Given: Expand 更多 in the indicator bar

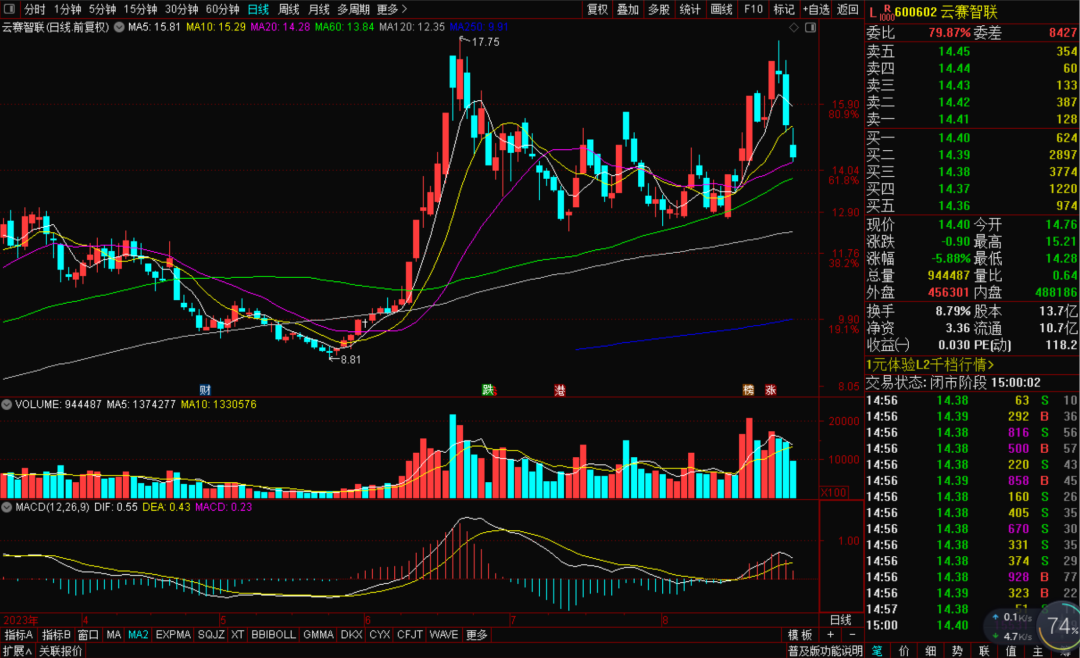Looking at the screenshot, I should (x=477, y=635).
